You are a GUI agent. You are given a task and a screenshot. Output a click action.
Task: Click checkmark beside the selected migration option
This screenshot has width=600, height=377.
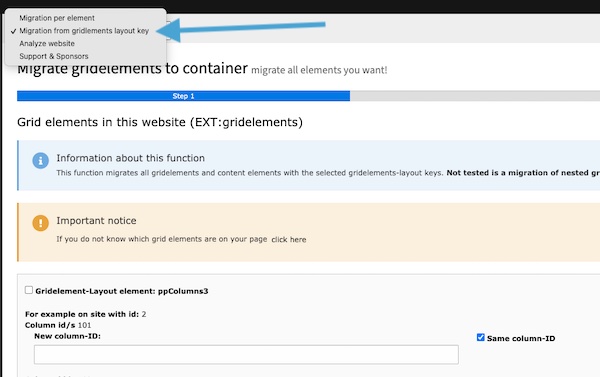point(13,31)
